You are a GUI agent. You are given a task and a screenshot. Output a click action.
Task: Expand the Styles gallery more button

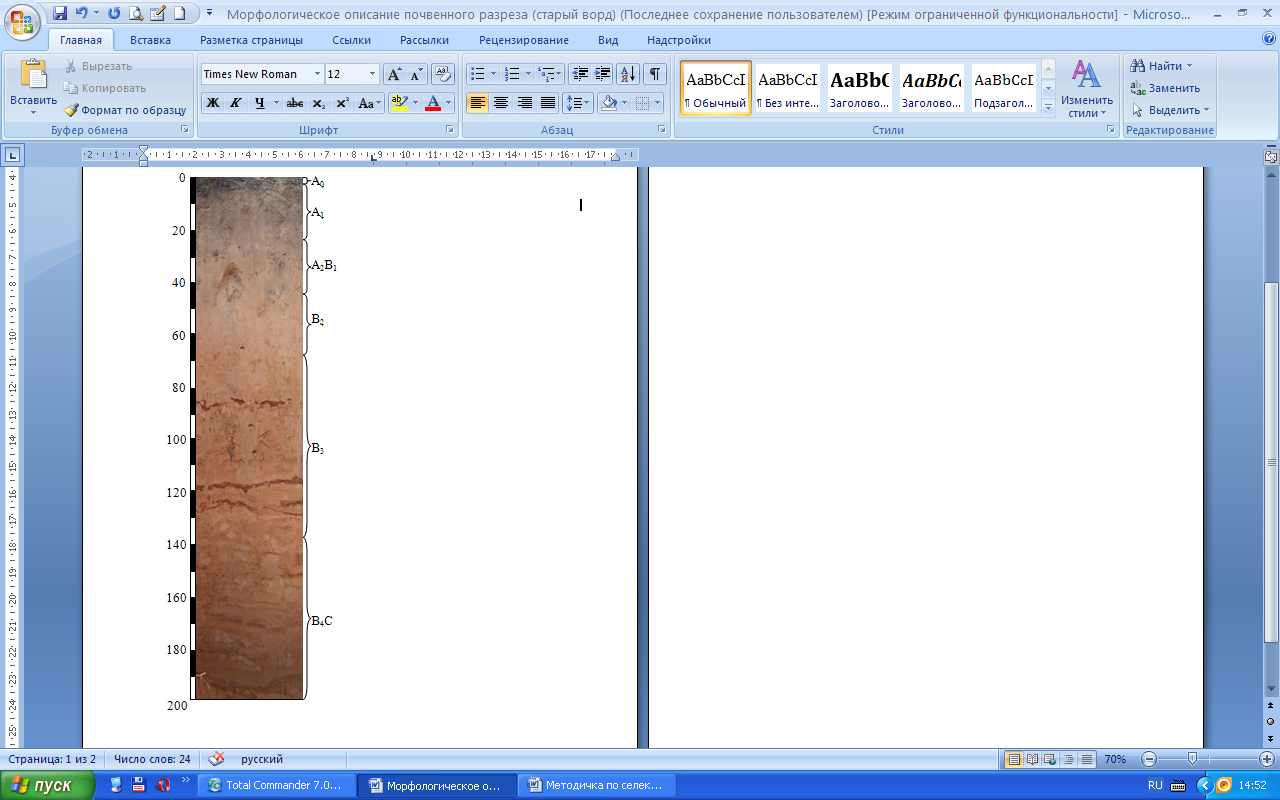pyautogui.click(x=1048, y=109)
